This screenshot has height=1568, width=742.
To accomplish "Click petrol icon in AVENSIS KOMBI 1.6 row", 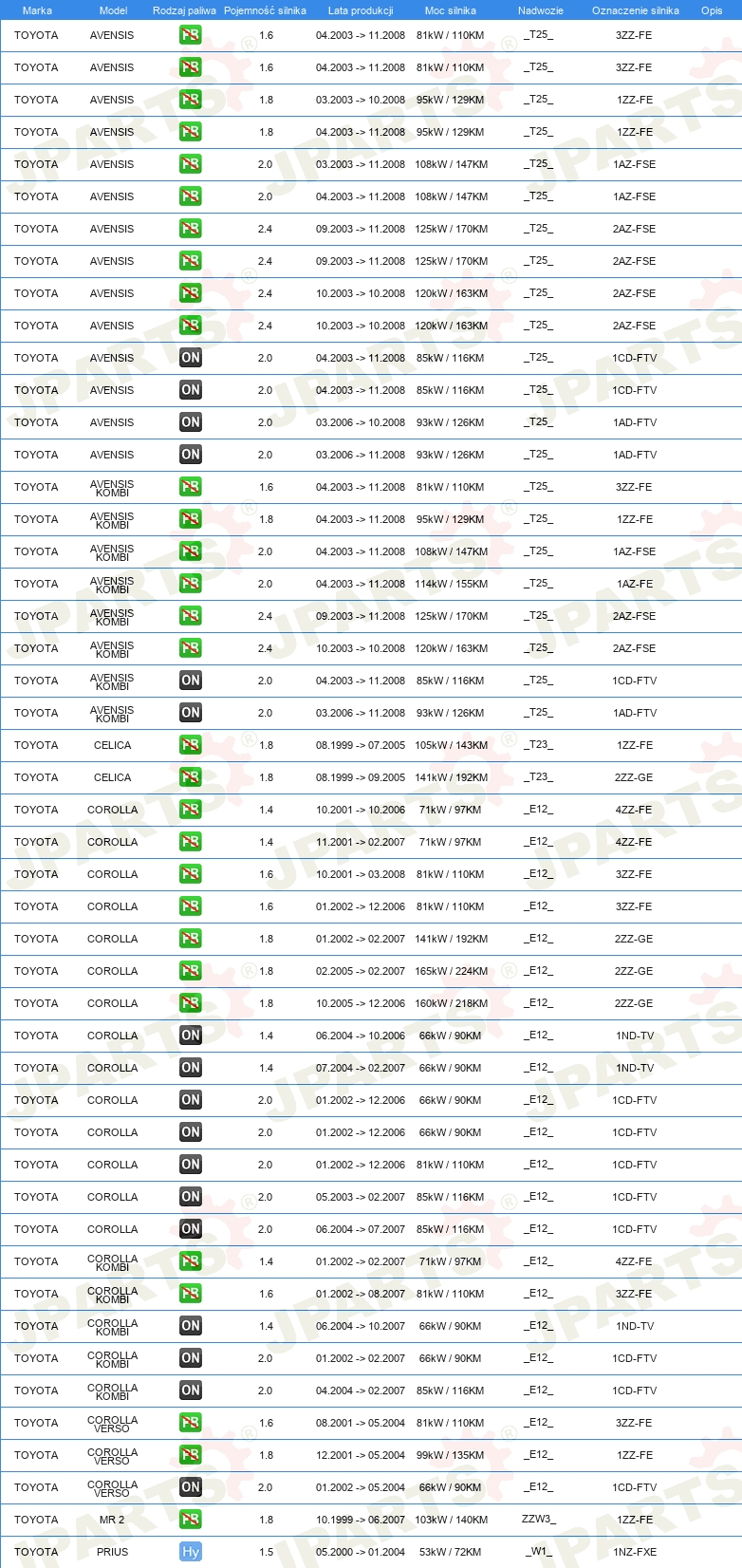I will [x=191, y=487].
